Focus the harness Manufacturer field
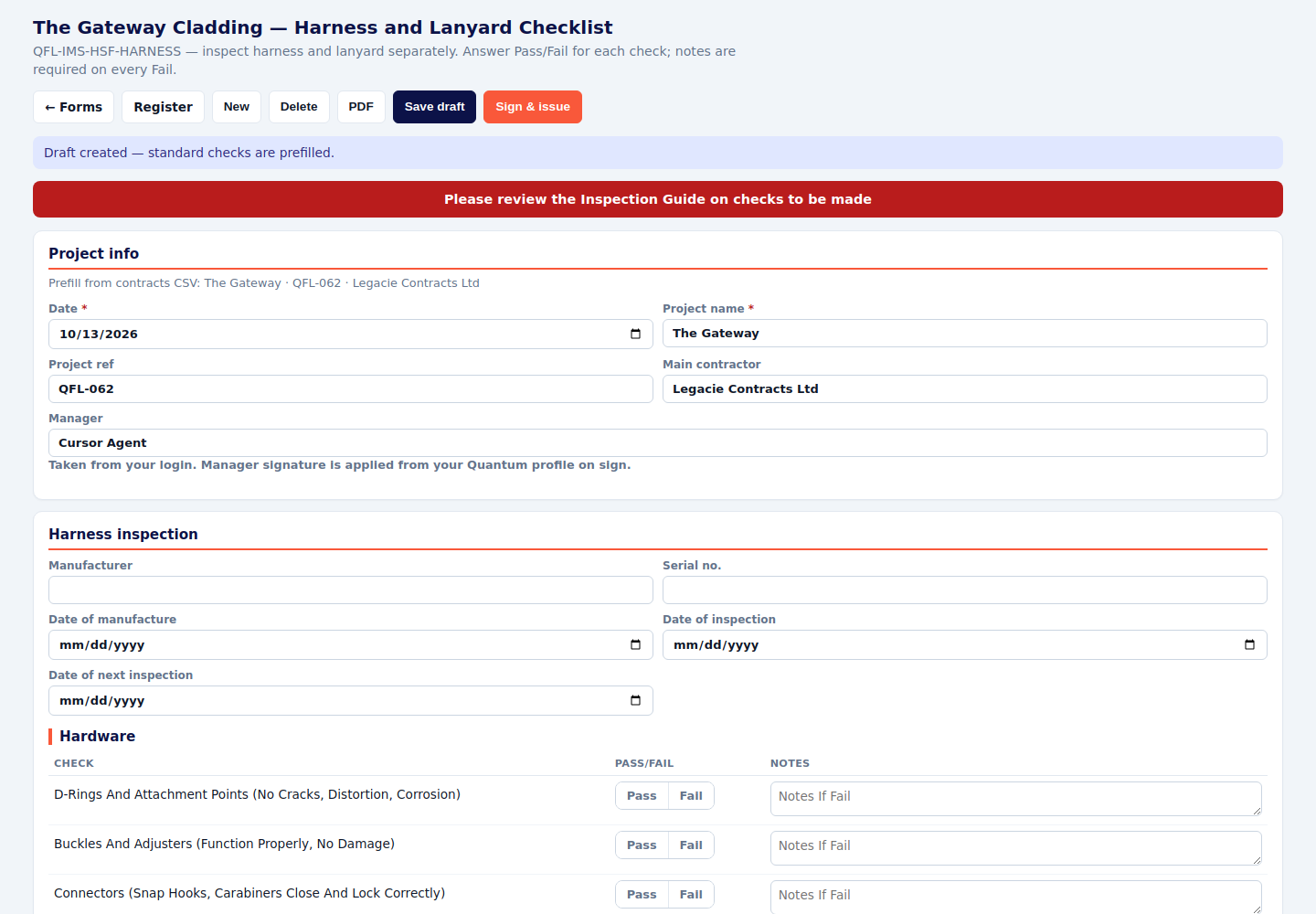Screen dimensions: 1316x914 point(351,590)
